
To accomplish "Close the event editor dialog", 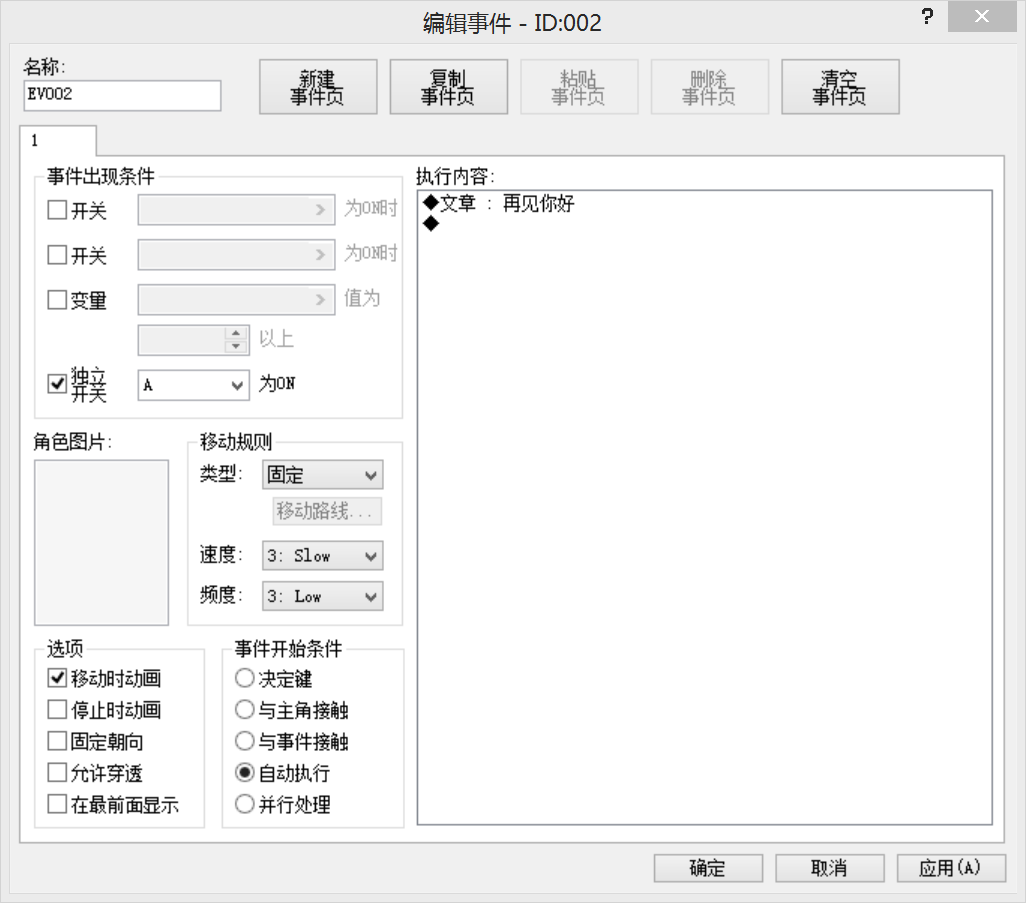I will tap(982, 16).
